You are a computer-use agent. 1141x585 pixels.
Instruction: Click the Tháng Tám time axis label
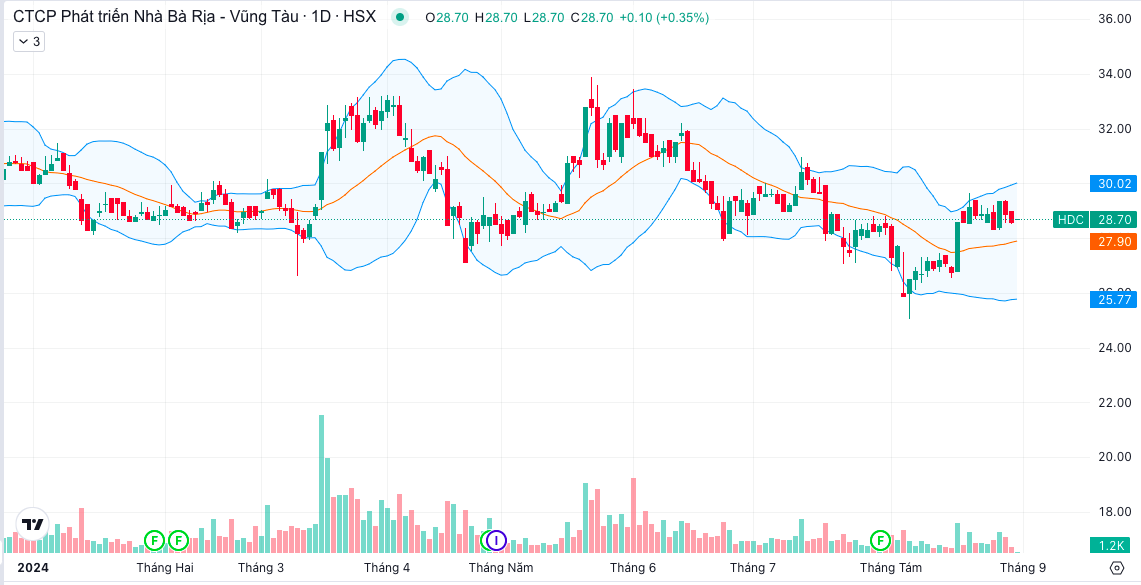(x=891, y=568)
